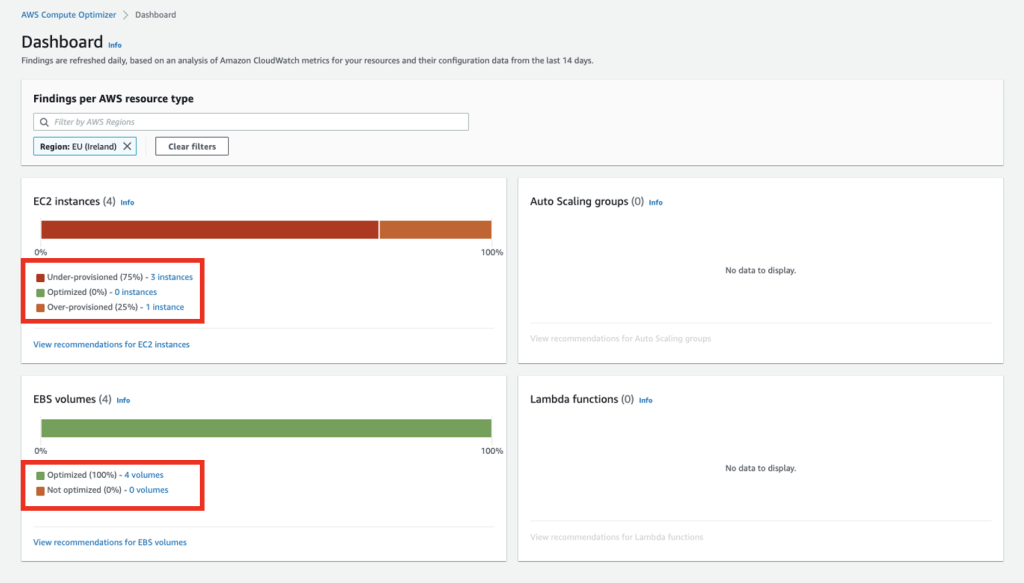
Task: Open the AWS Compute Optimizer breadcrumb link
Action: (68, 15)
